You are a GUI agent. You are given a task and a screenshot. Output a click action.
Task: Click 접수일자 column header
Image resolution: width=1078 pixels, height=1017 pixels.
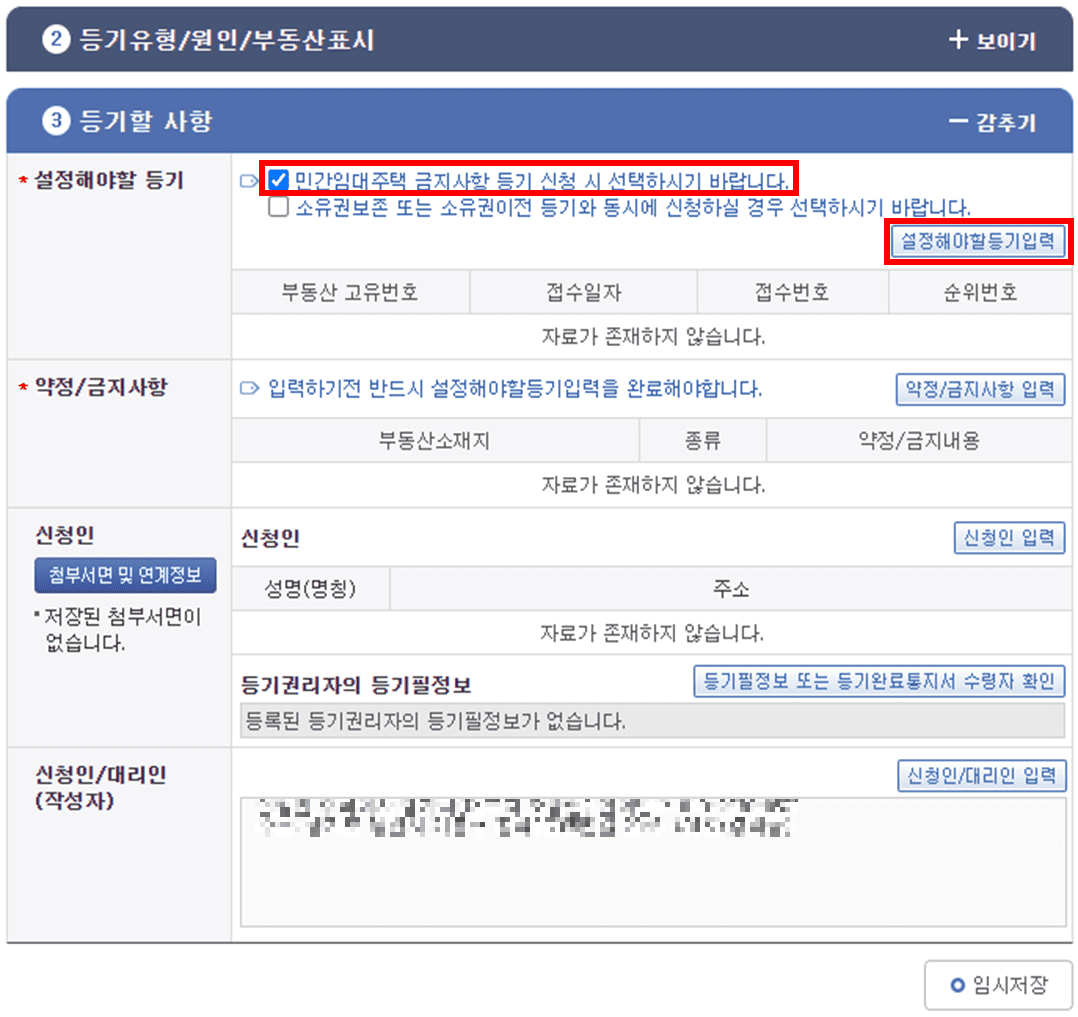(x=584, y=292)
